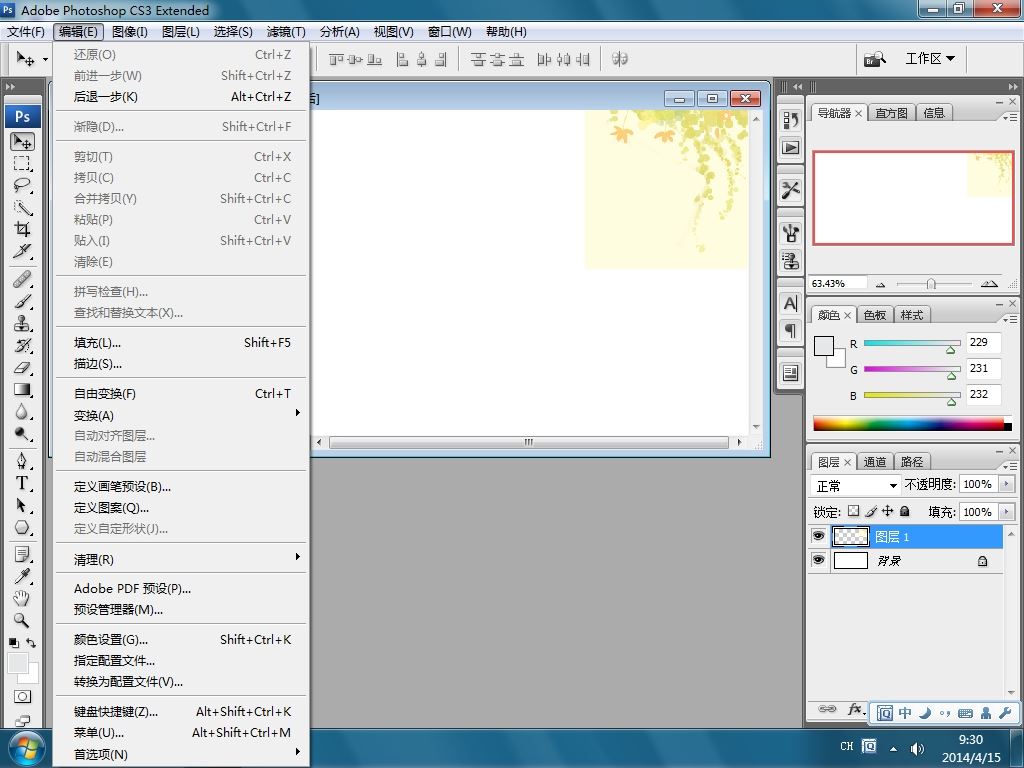
Task: Toggle Quick Mask mode
Action: point(22,697)
